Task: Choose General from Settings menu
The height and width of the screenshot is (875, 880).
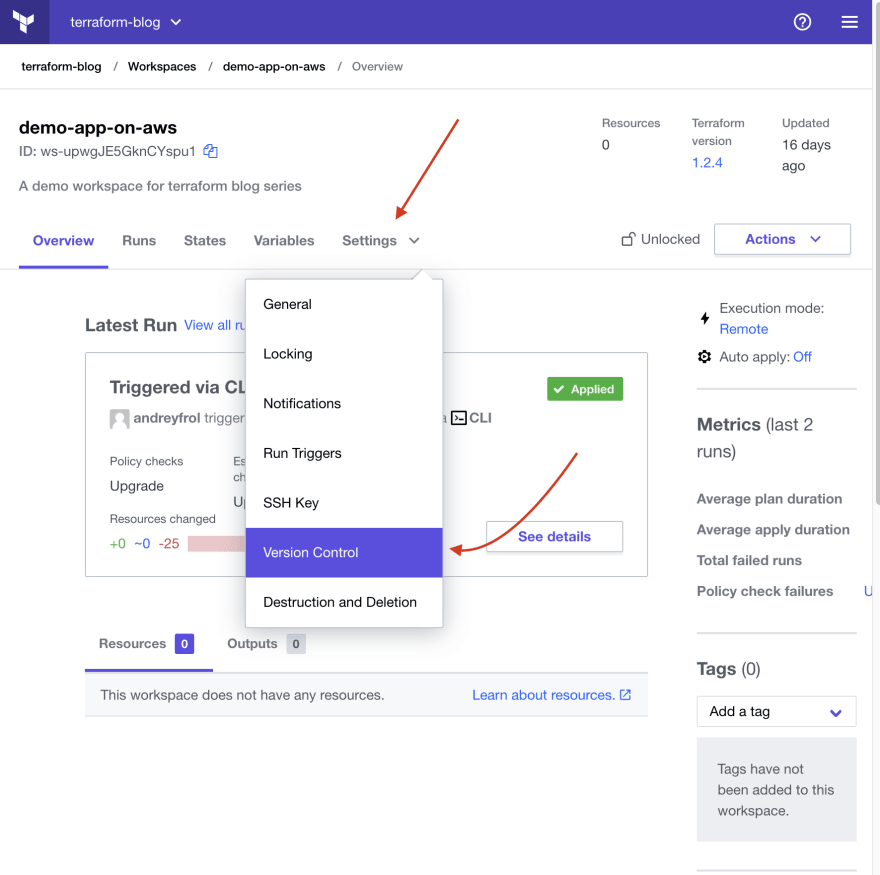Action: click(344, 304)
